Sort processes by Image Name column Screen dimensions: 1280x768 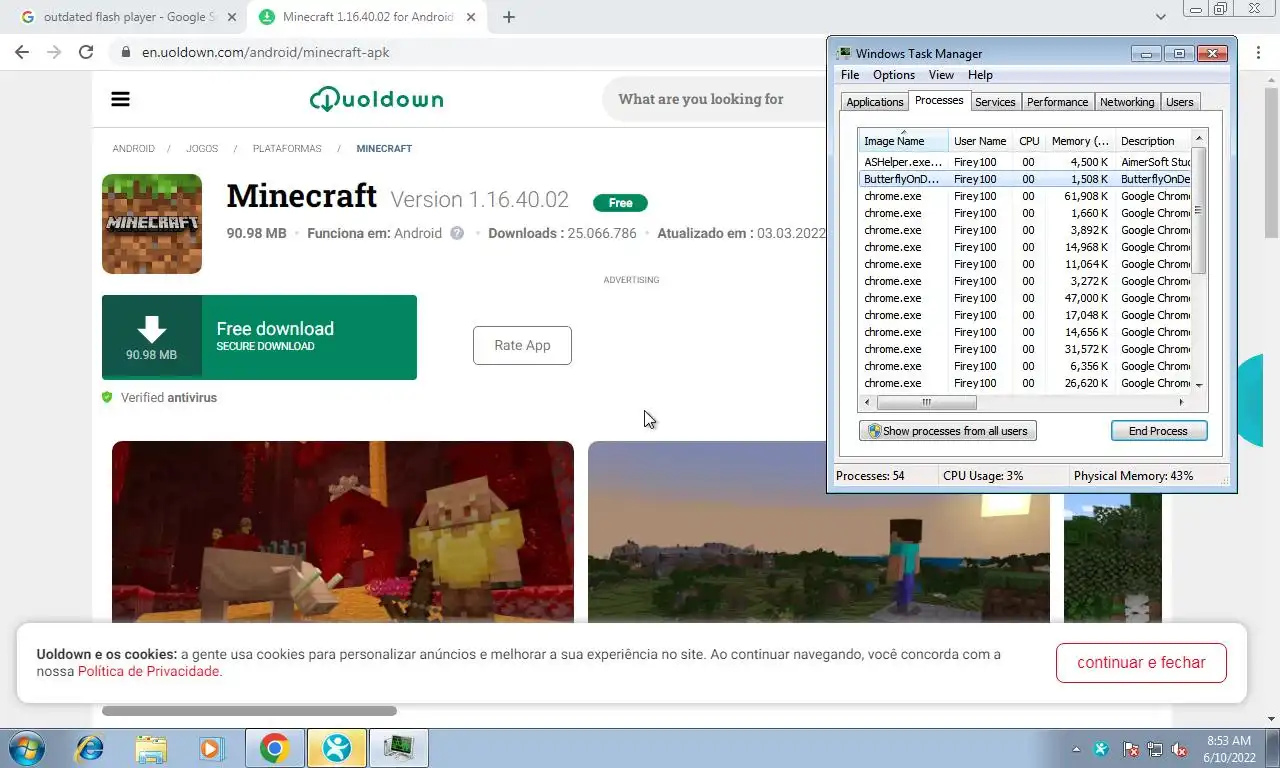pyautogui.click(x=903, y=141)
